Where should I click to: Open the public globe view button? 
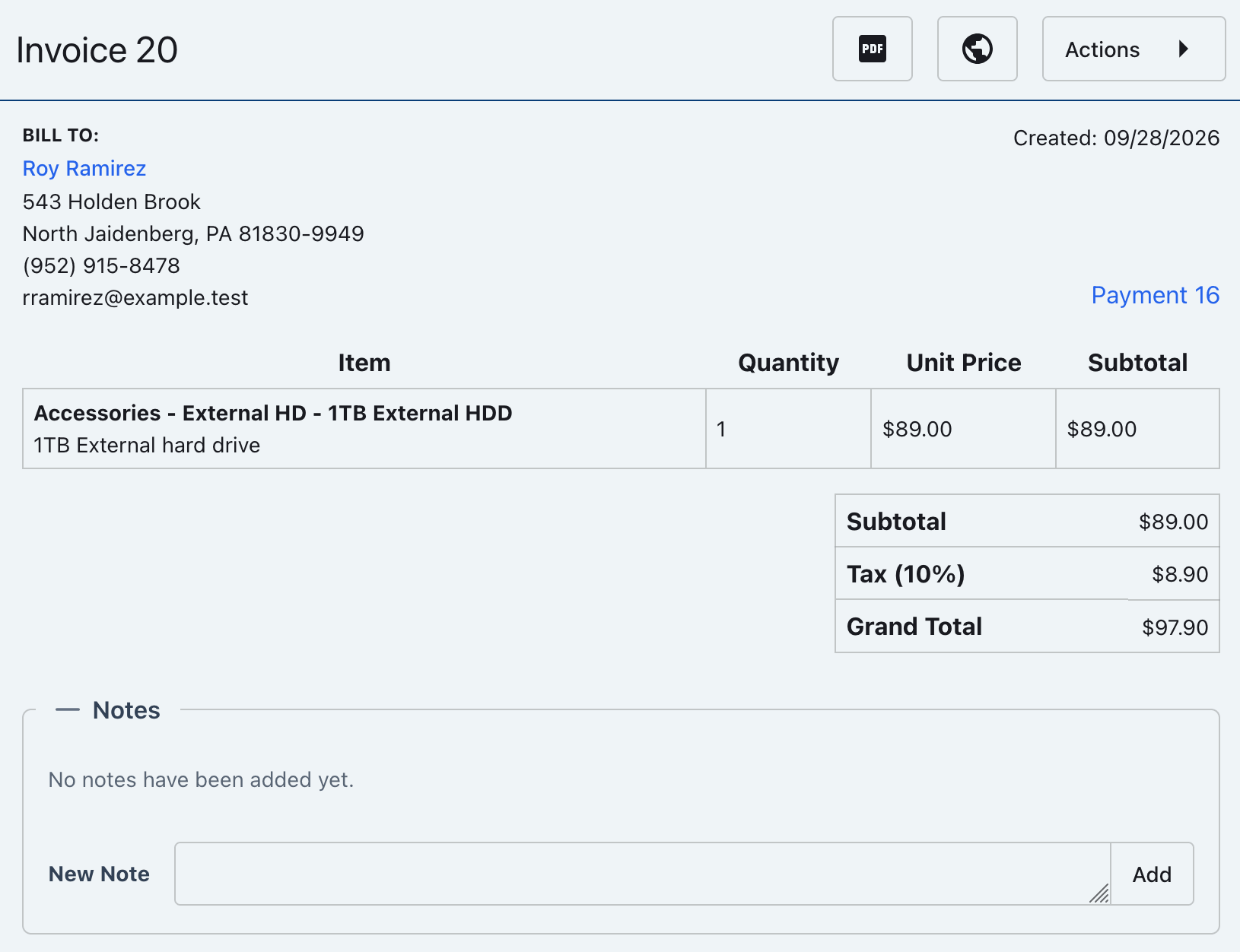click(977, 49)
